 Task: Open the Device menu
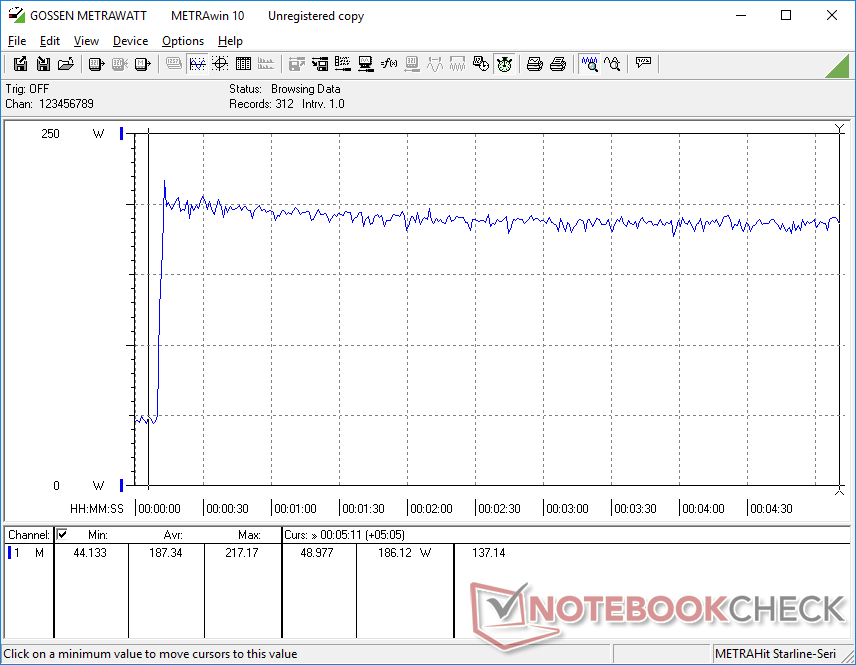point(130,41)
